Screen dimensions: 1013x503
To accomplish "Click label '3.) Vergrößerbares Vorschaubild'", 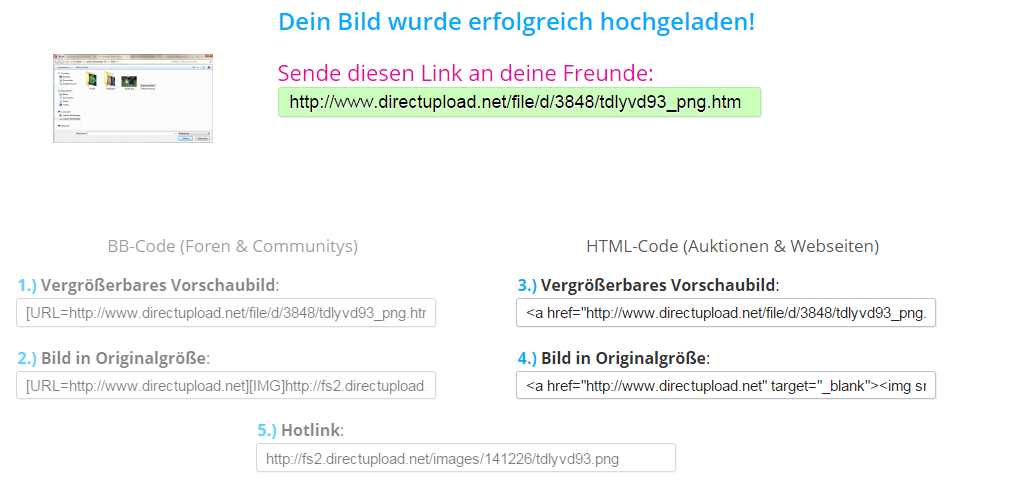I will coord(649,285).
